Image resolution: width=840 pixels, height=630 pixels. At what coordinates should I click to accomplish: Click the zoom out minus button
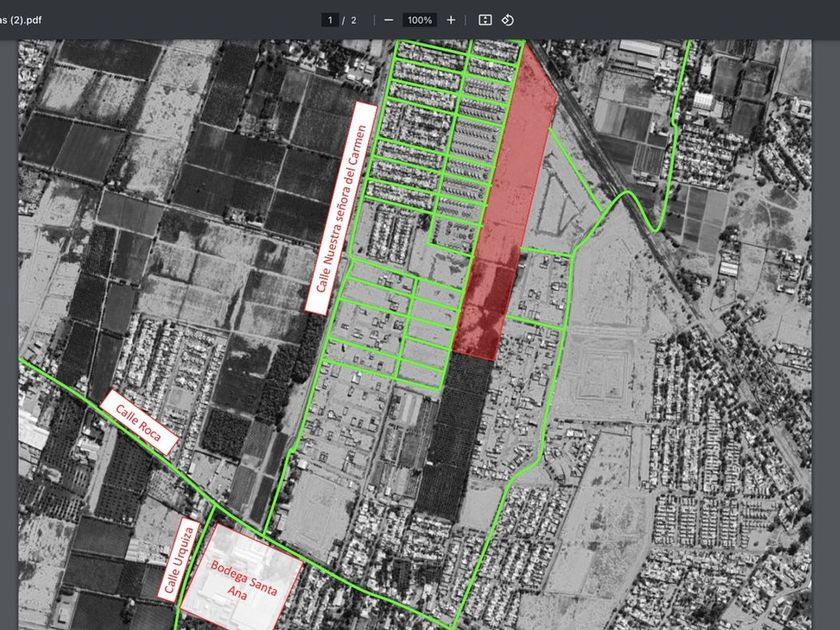click(x=388, y=20)
